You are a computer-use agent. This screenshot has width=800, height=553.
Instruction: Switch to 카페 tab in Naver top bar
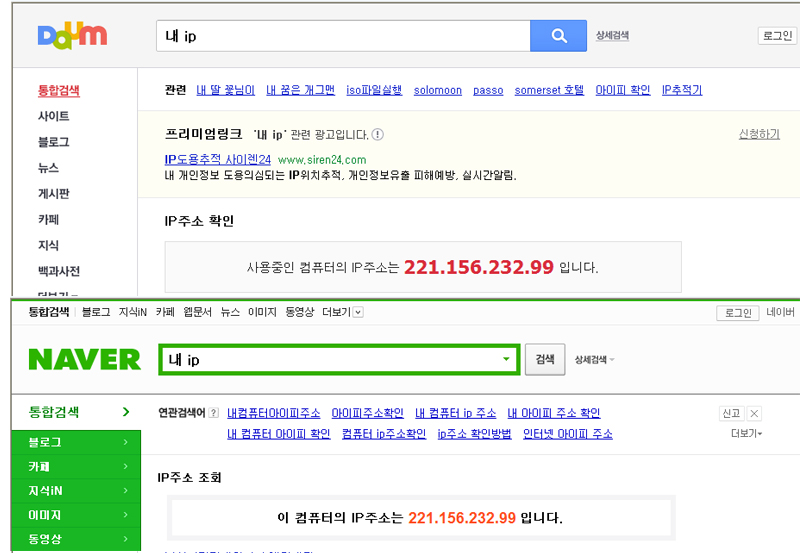coord(165,312)
